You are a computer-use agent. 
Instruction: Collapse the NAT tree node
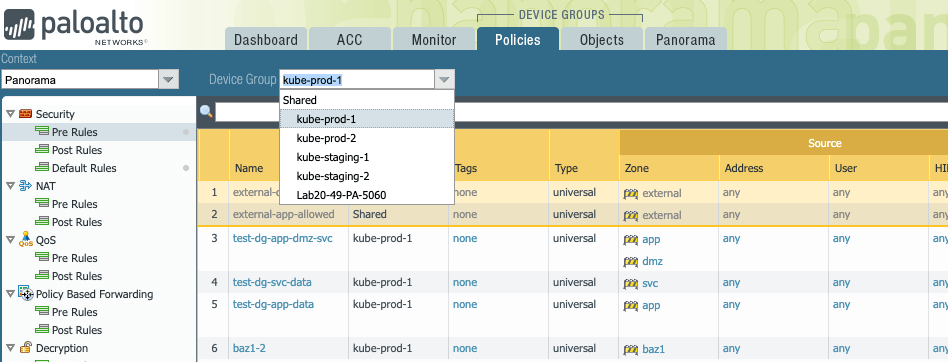pyautogui.click(x=10, y=186)
